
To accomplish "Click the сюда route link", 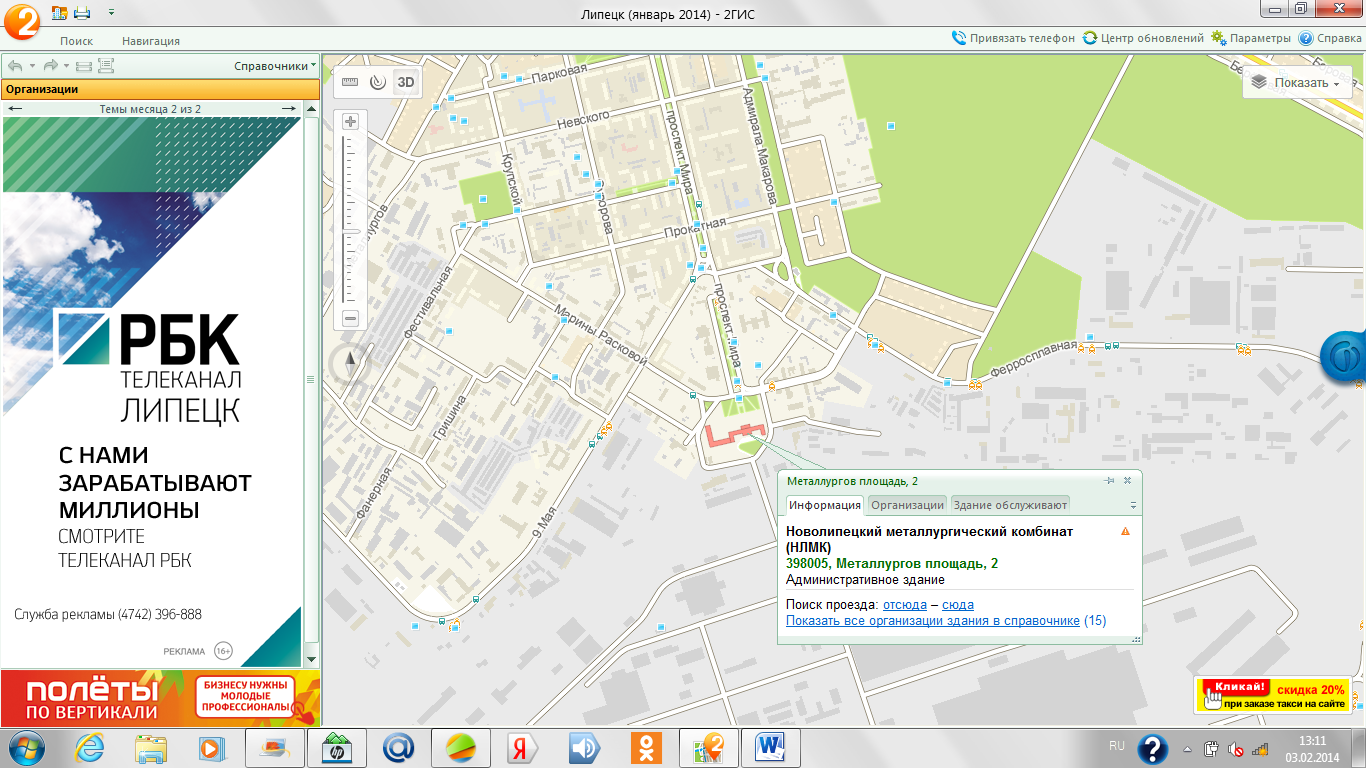I will point(958,605).
